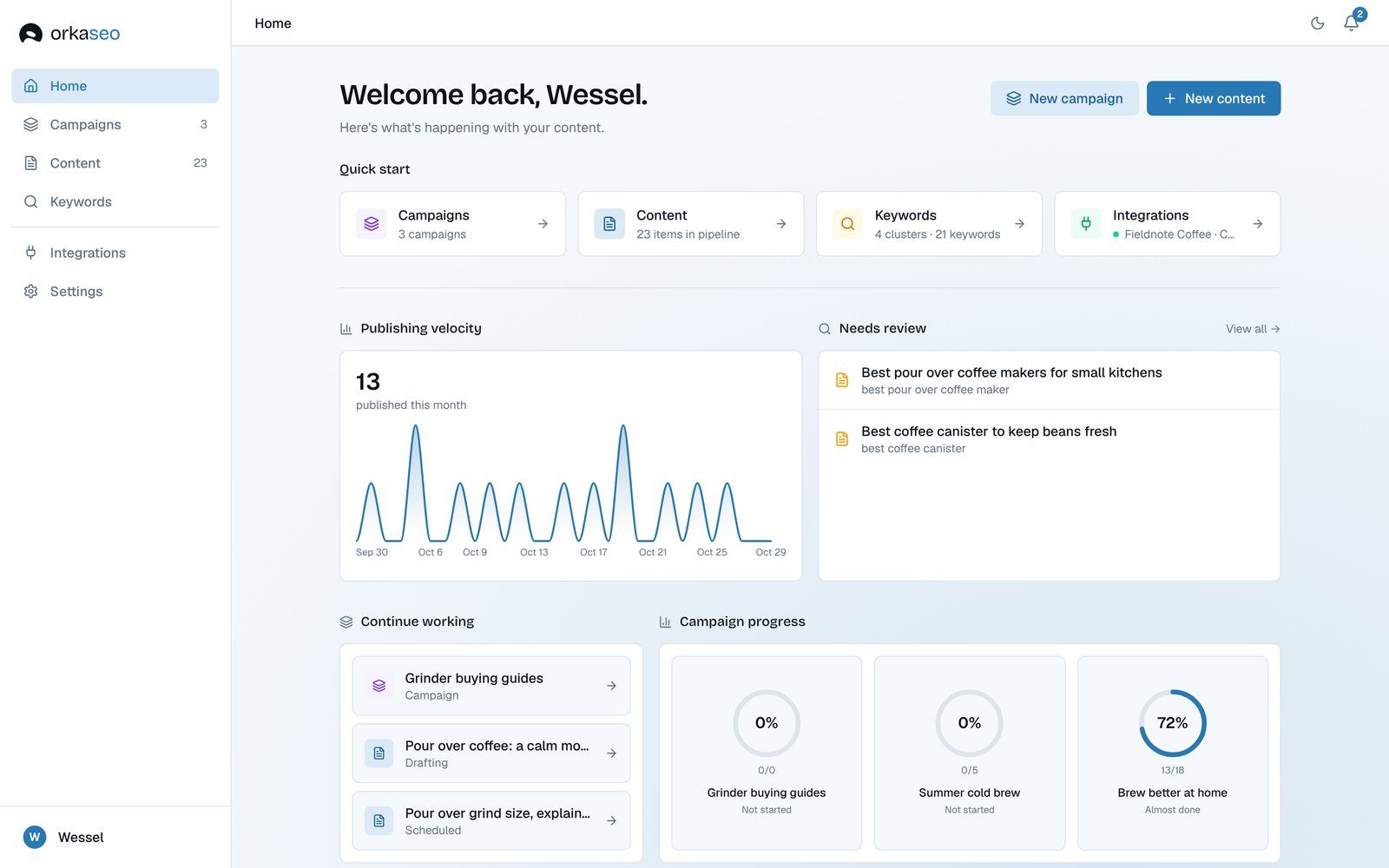Click arrow on Campaigns quick start card
The width and height of the screenshot is (1389, 868).
pos(543,224)
